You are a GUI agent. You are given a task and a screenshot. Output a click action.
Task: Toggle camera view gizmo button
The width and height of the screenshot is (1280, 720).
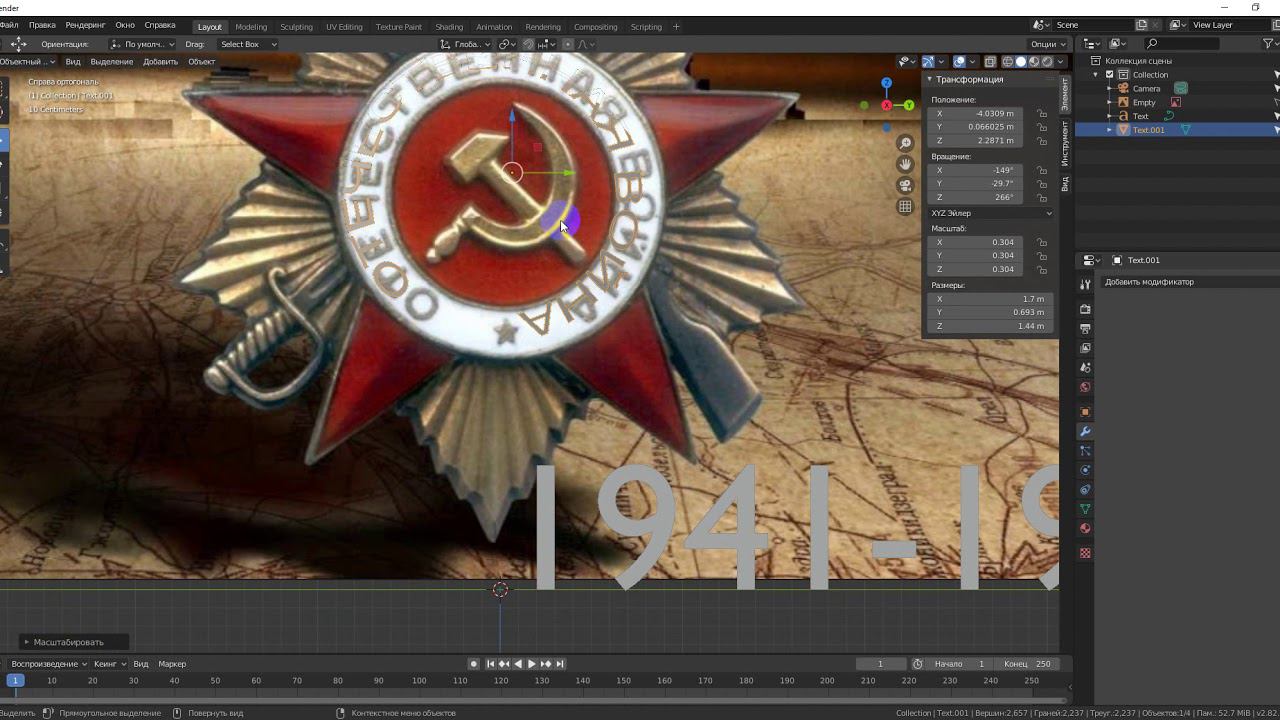[905, 185]
